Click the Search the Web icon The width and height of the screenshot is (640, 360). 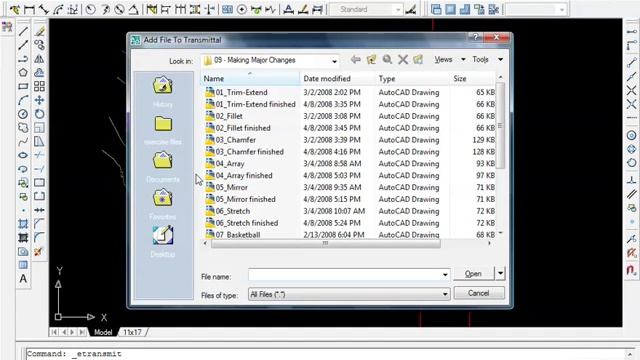click(387, 60)
